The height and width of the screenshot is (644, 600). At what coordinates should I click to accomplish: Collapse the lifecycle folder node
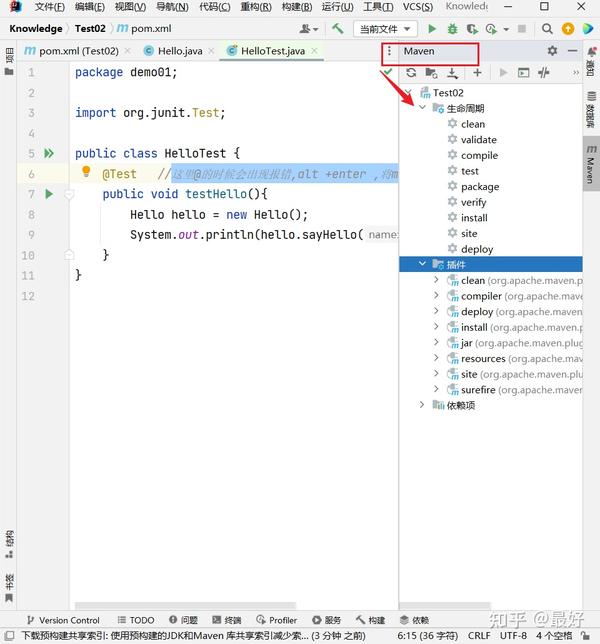[422, 108]
